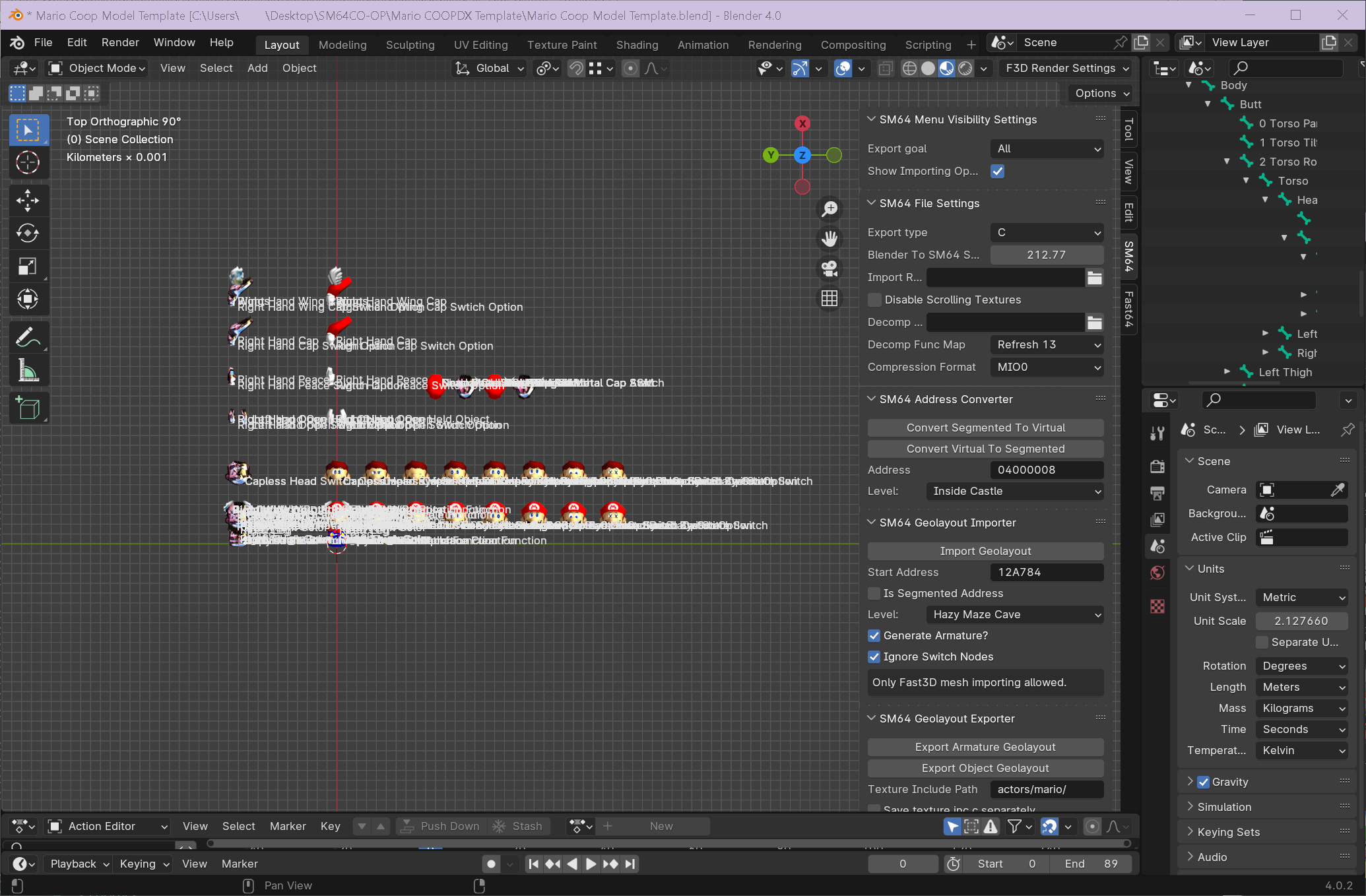Image resolution: width=1366 pixels, height=896 pixels.
Task: Switch orthographic/perspective grid icon
Action: [x=829, y=298]
